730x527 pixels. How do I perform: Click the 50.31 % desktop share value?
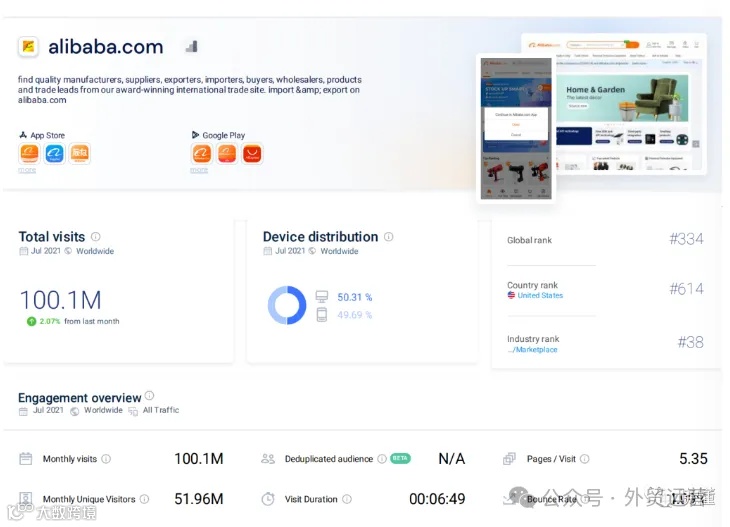coord(355,297)
